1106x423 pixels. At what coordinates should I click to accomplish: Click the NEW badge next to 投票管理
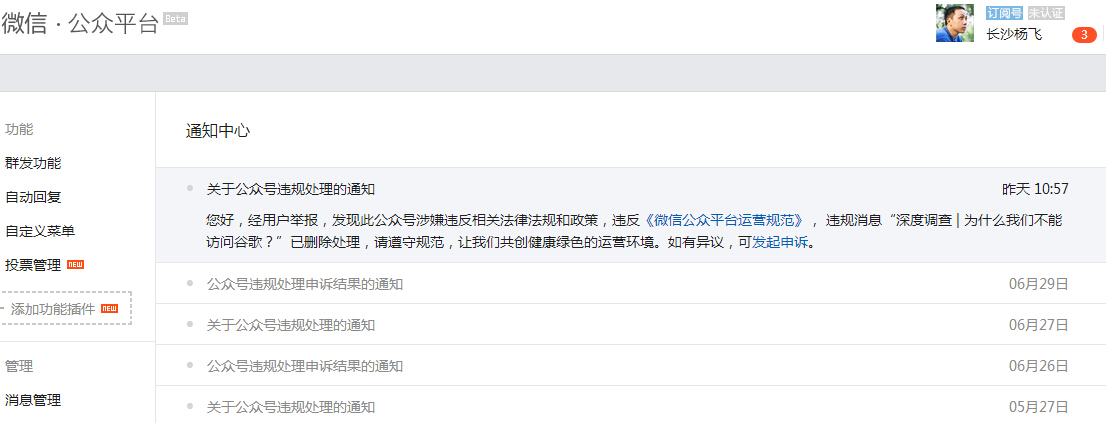pos(75,264)
